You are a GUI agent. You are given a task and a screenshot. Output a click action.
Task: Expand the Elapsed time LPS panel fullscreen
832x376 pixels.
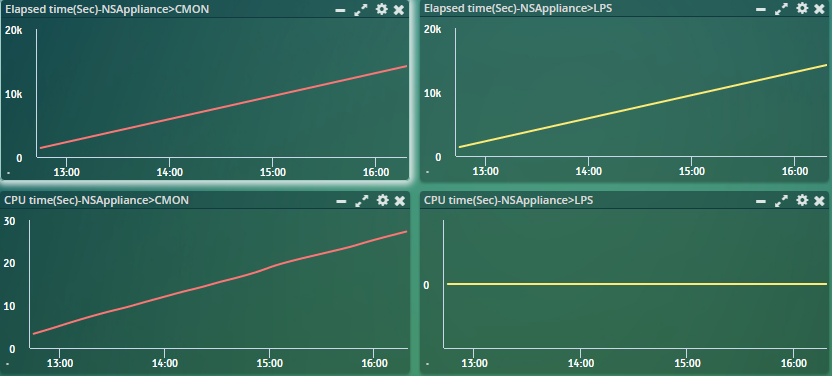(x=781, y=8)
